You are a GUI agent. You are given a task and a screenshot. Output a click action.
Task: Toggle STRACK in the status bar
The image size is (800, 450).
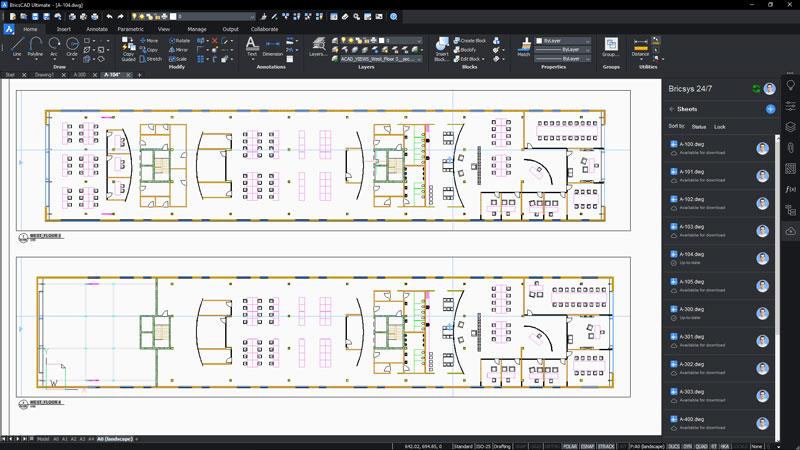pos(606,445)
